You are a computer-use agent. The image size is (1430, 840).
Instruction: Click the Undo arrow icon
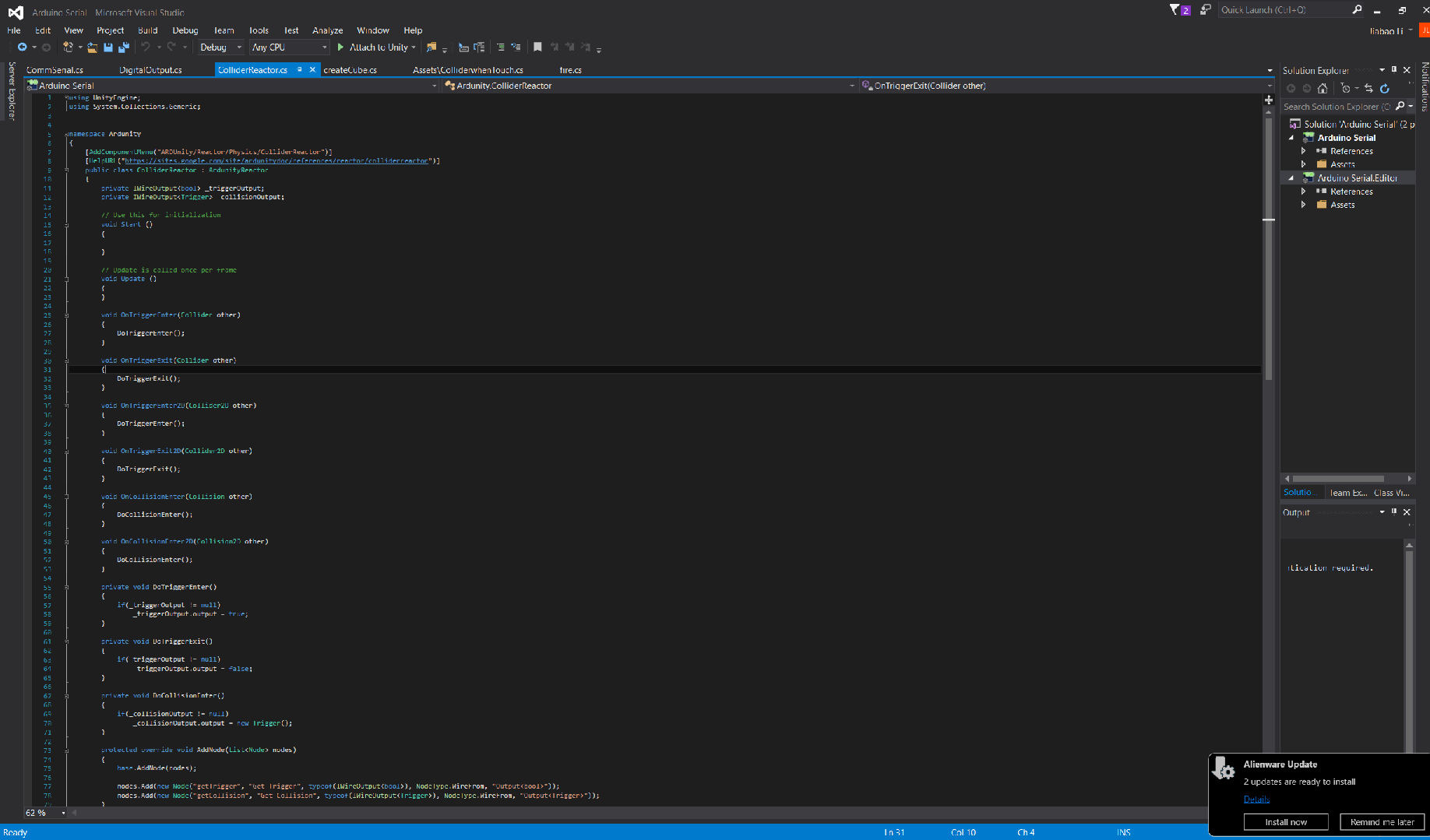[x=145, y=47]
